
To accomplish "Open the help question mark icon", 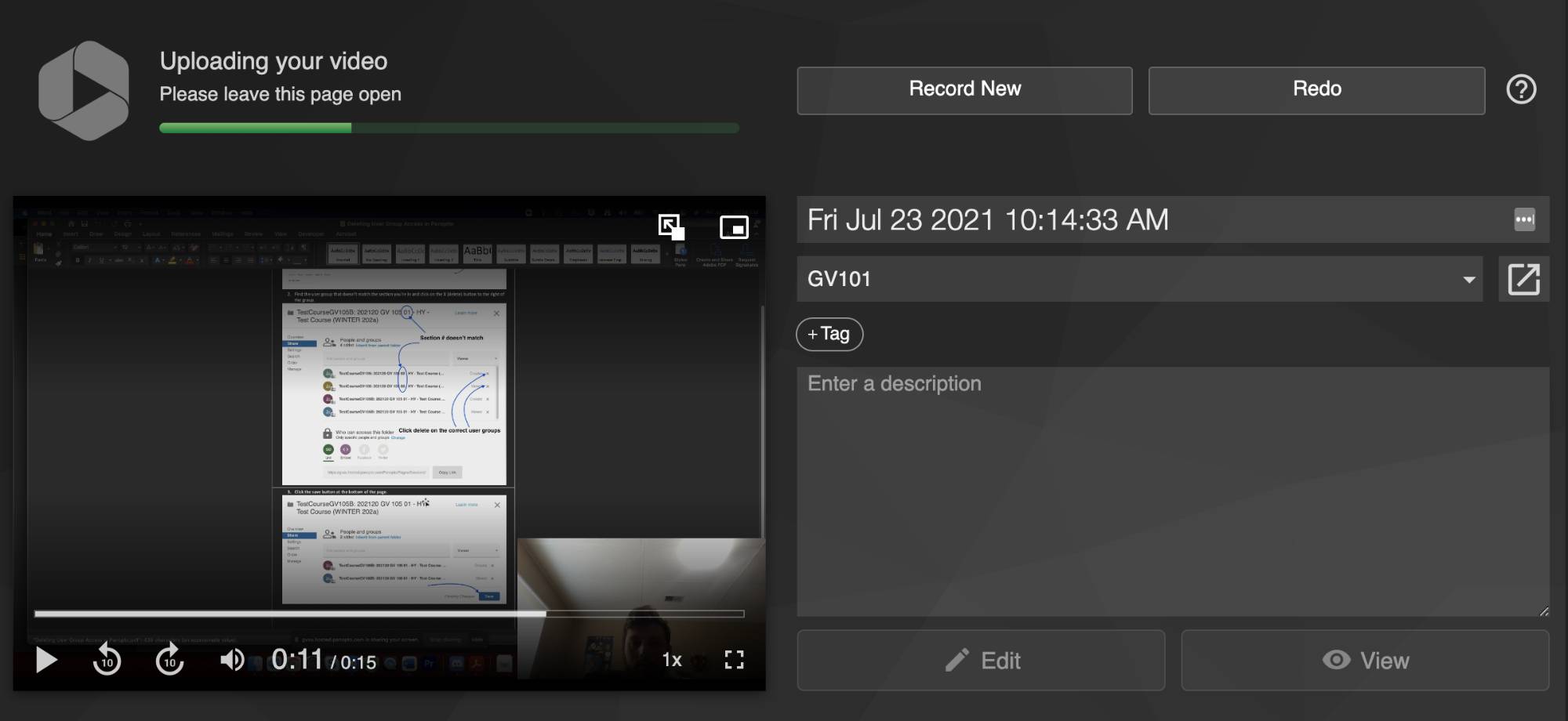I will [1521, 89].
